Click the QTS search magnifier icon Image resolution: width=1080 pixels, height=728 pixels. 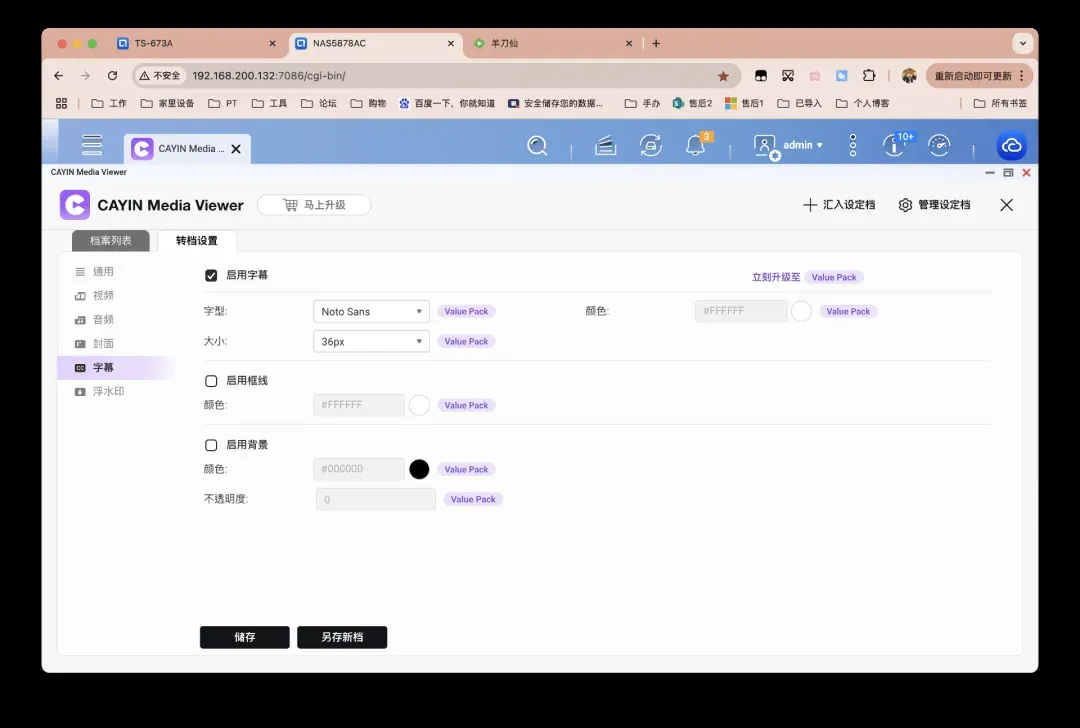[x=537, y=146]
